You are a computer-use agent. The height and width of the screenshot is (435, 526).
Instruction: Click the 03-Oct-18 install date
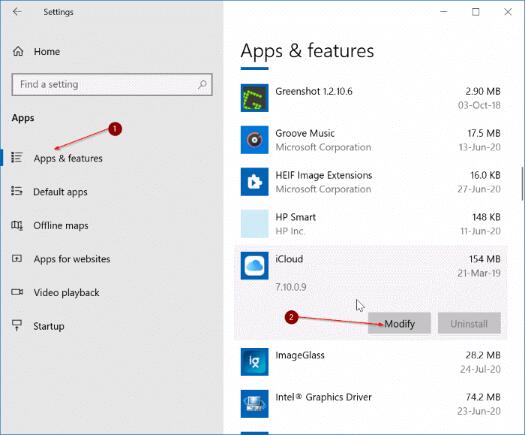(x=479, y=105)
